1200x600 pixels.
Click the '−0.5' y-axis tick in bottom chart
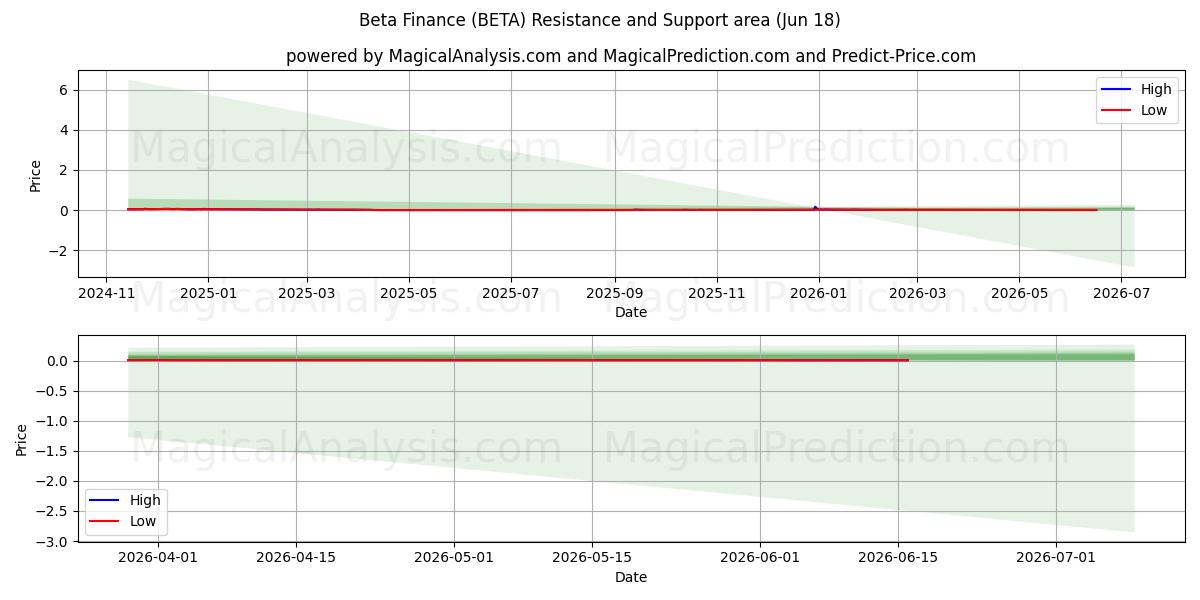click(51, 391)
